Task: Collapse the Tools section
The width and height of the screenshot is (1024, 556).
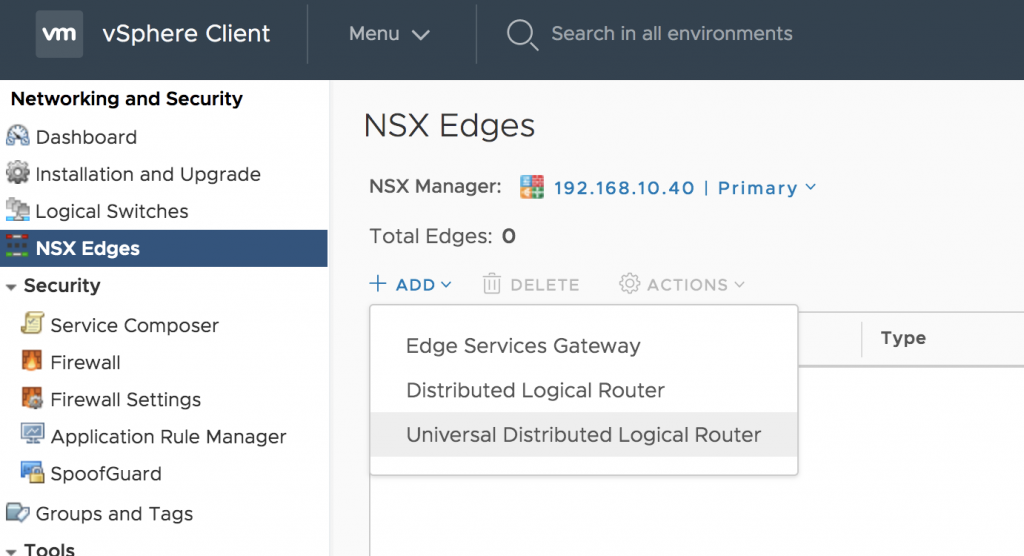Action: click(11, 551)
